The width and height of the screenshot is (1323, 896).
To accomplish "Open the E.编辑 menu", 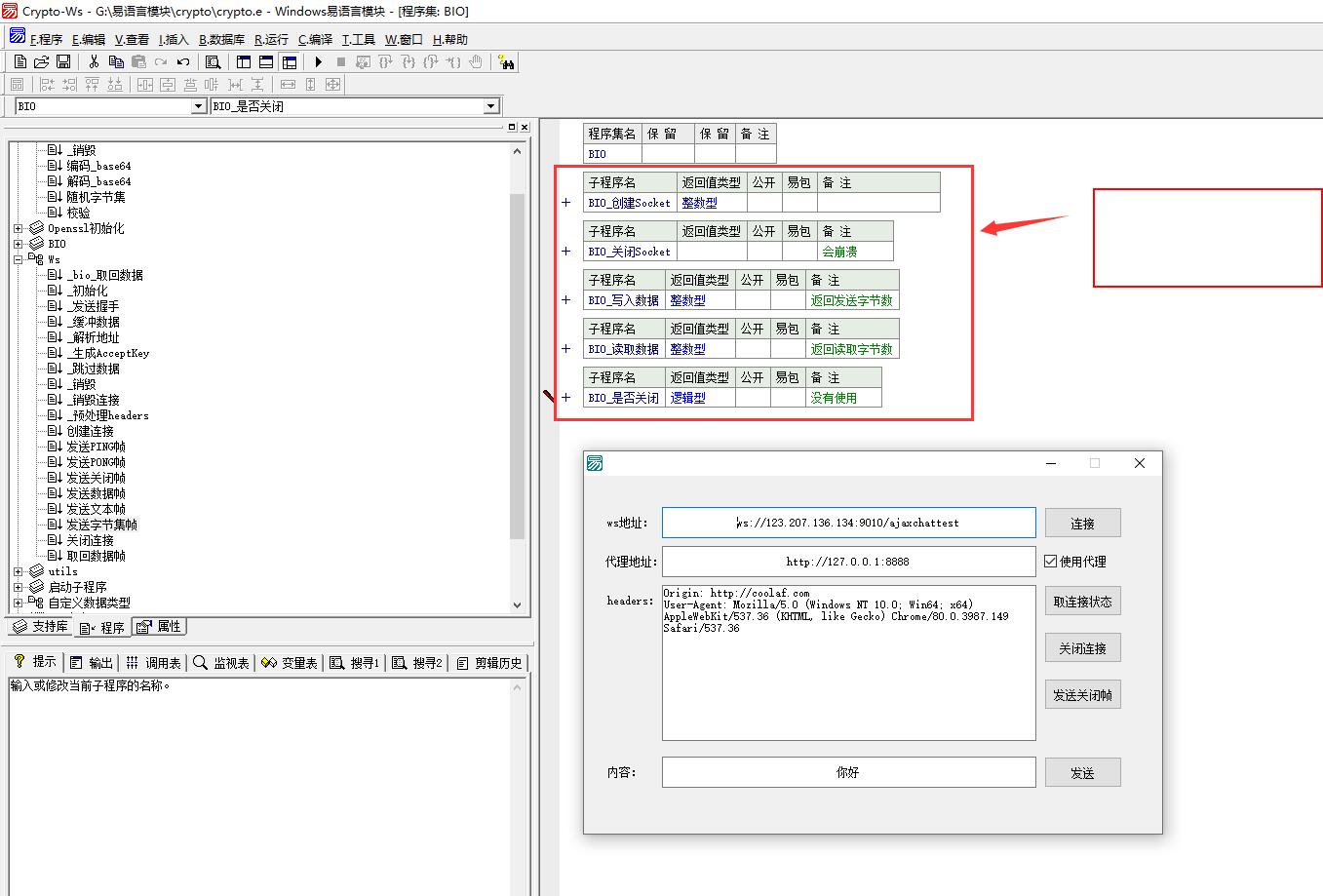I will (89, 40).
